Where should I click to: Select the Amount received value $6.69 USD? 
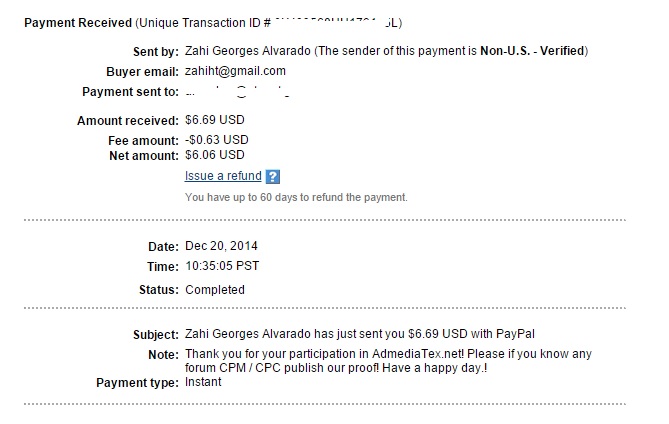[215, 120]
